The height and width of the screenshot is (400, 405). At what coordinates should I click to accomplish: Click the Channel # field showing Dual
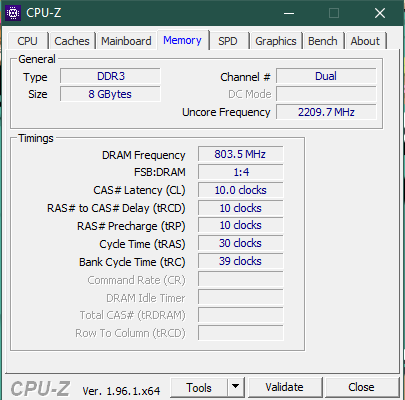point(326,76)
